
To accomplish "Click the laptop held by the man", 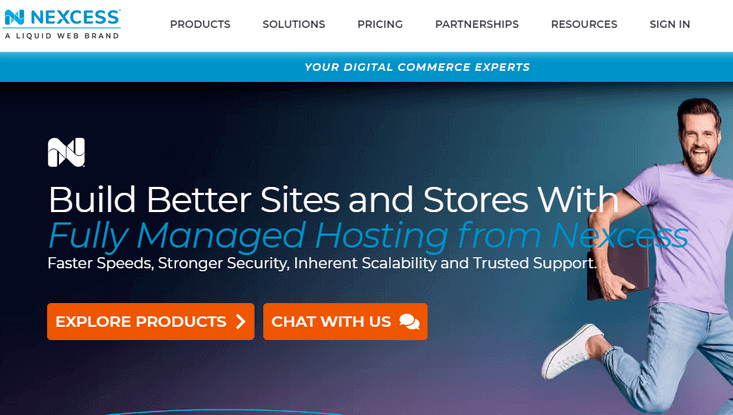I will 618,270.
